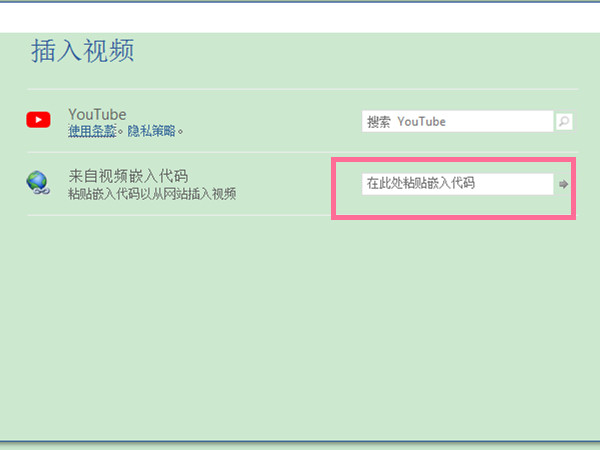
Task: Click the empty green area below the embed row
Action: 300,320
